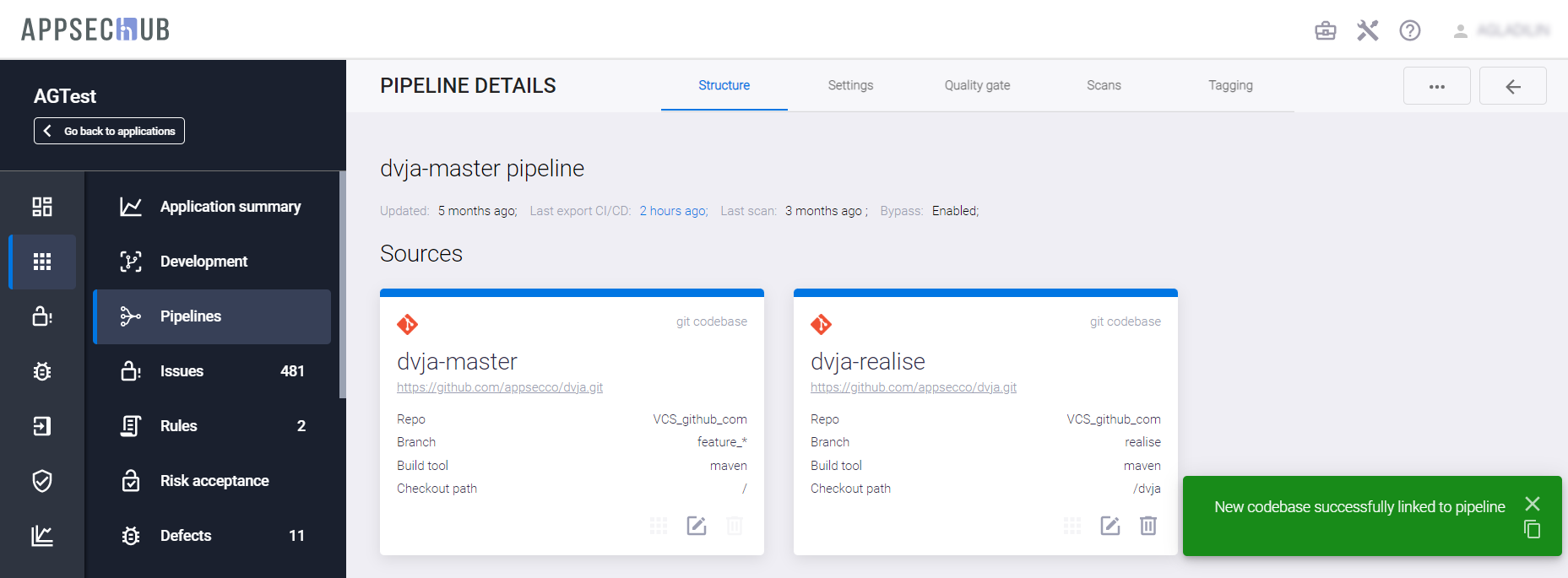Open dvja-master GitHub repository link
The image size is (1568, 578).
tap(500, 387)
